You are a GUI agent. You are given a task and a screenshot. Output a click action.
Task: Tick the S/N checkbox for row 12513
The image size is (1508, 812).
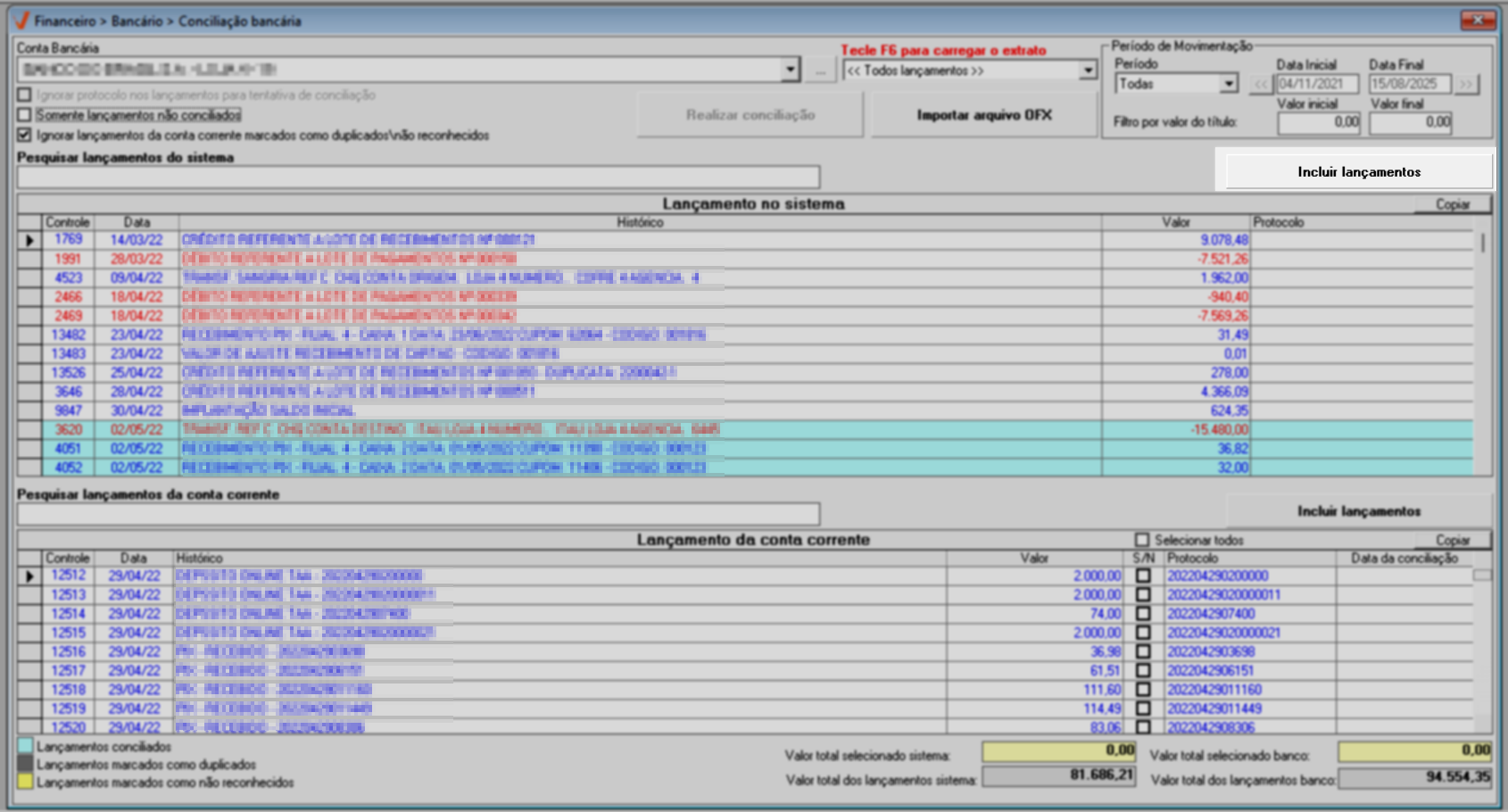1143,594
